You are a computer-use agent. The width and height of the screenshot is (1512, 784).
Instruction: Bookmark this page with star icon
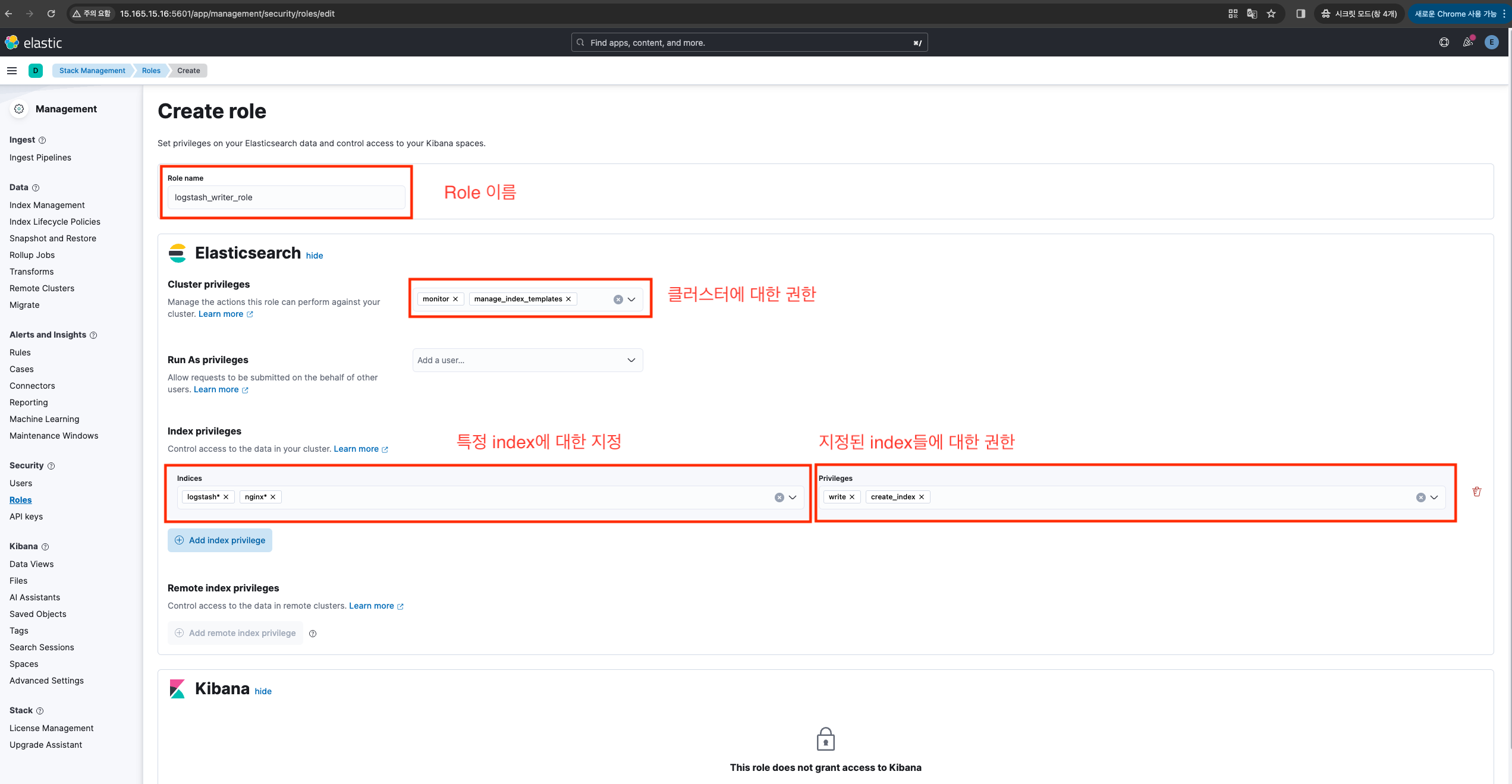point(1271,14)
